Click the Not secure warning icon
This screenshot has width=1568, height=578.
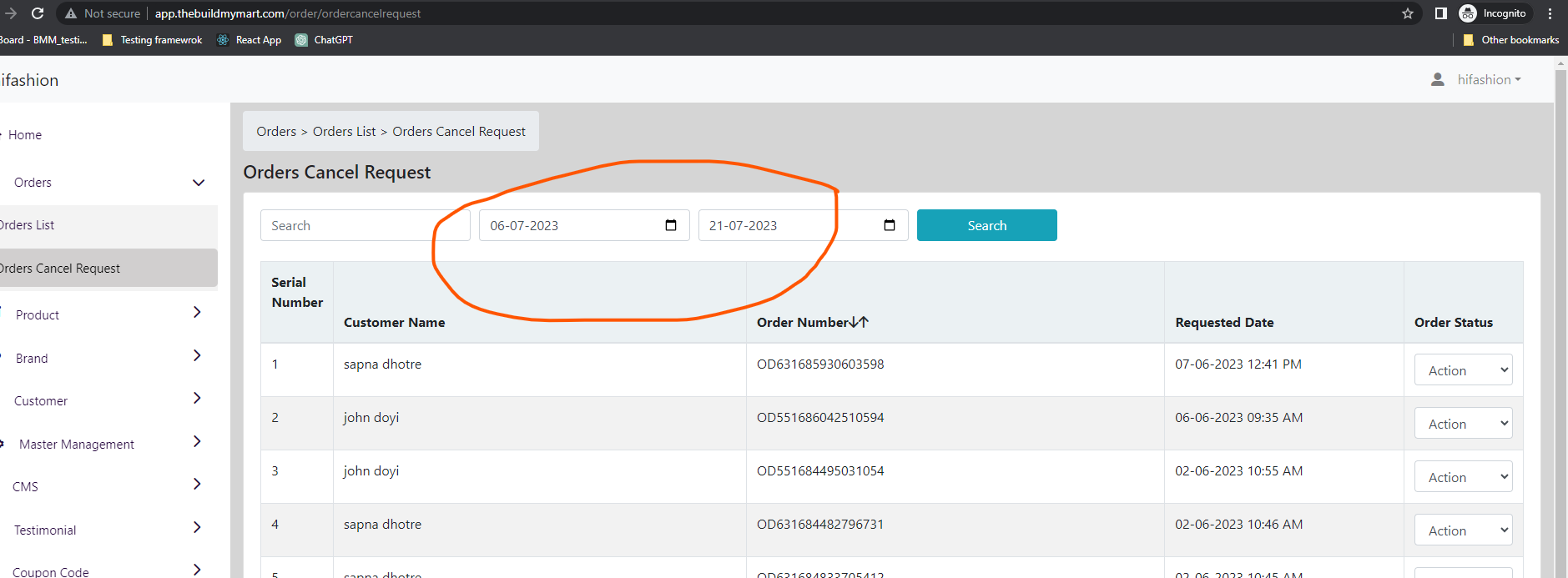coord(71,13)
